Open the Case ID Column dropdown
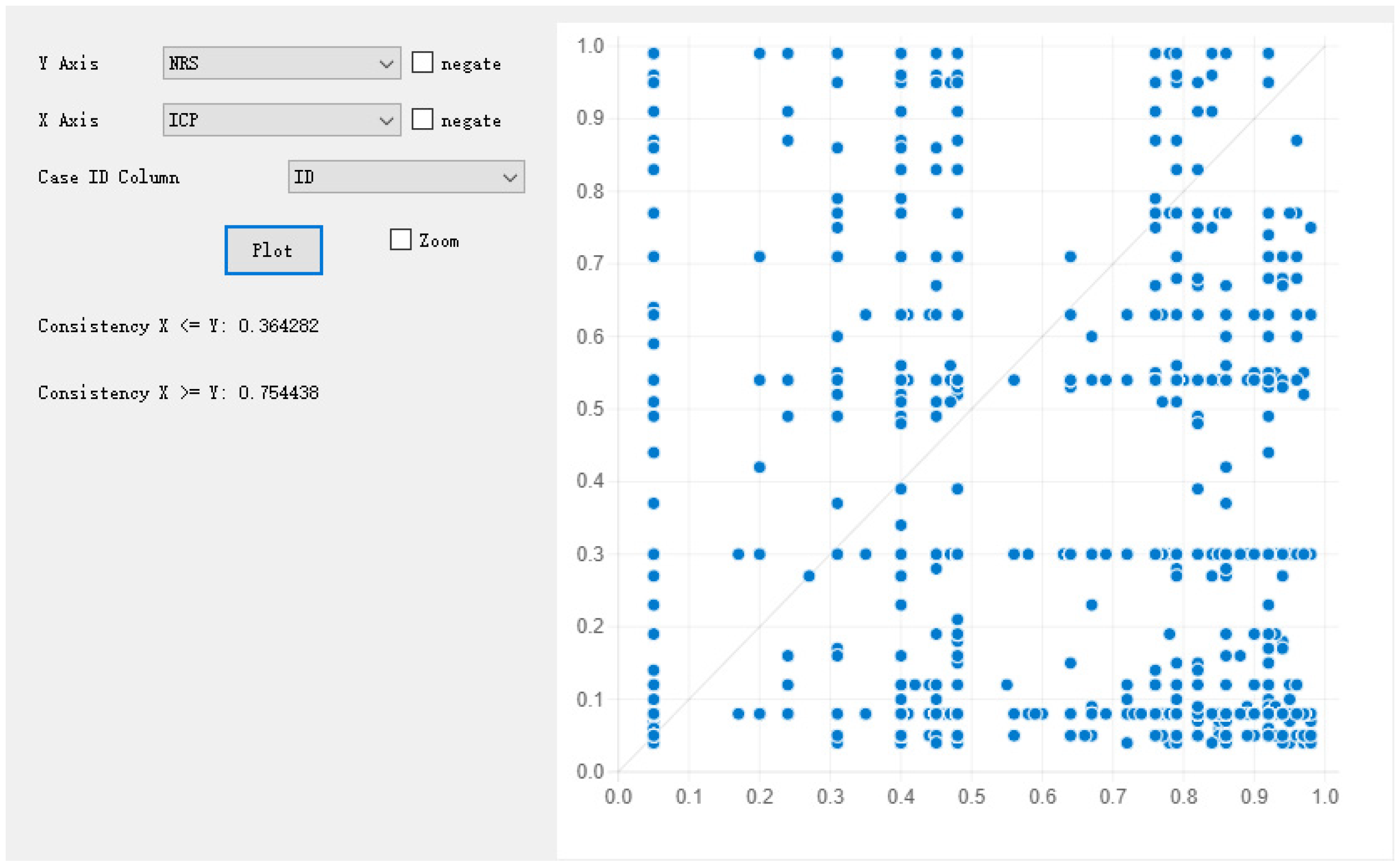Viewport: 1400px width, 867px height. click(406, 177)
